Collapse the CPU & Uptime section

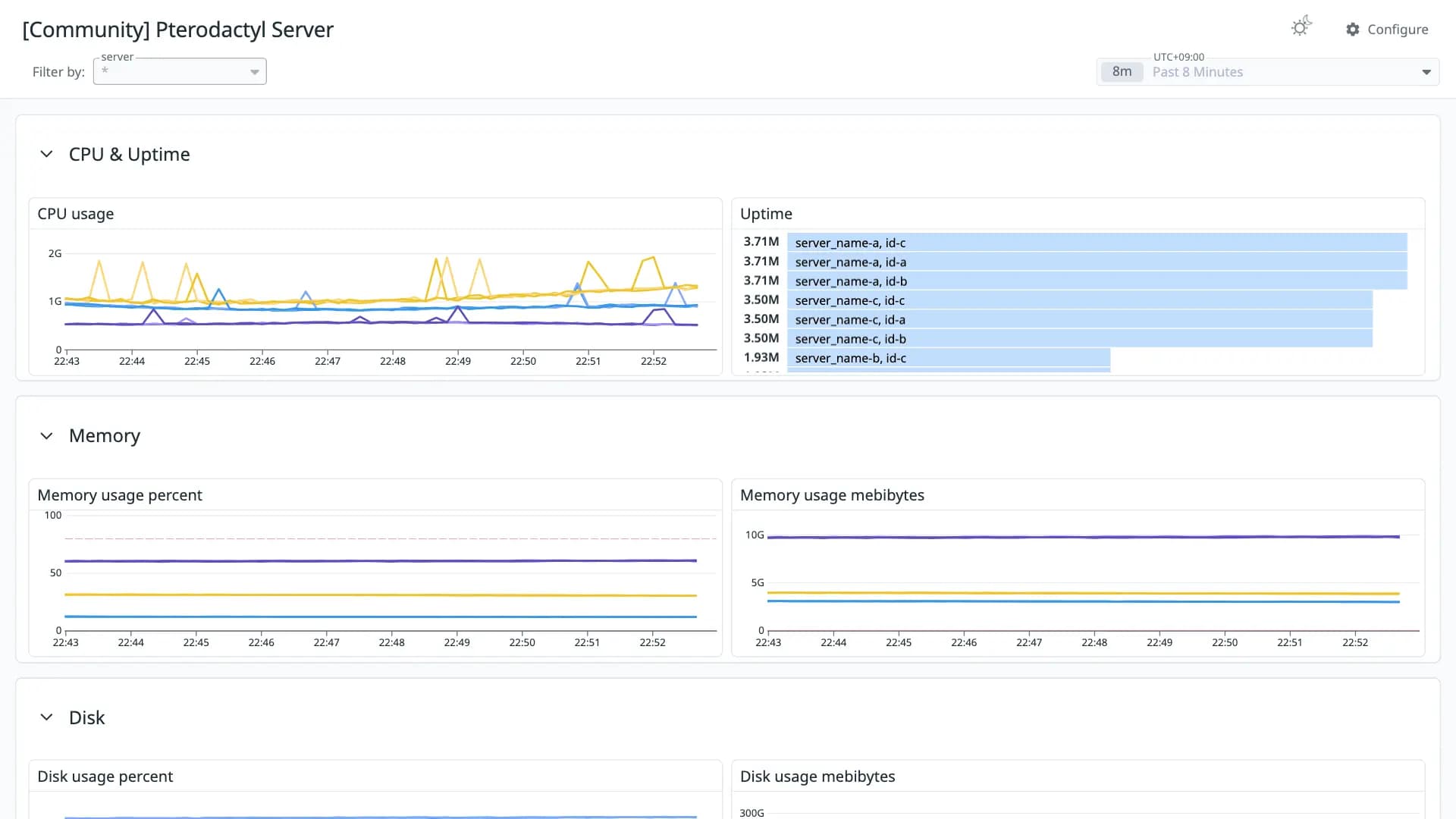(x=46, y=154)
